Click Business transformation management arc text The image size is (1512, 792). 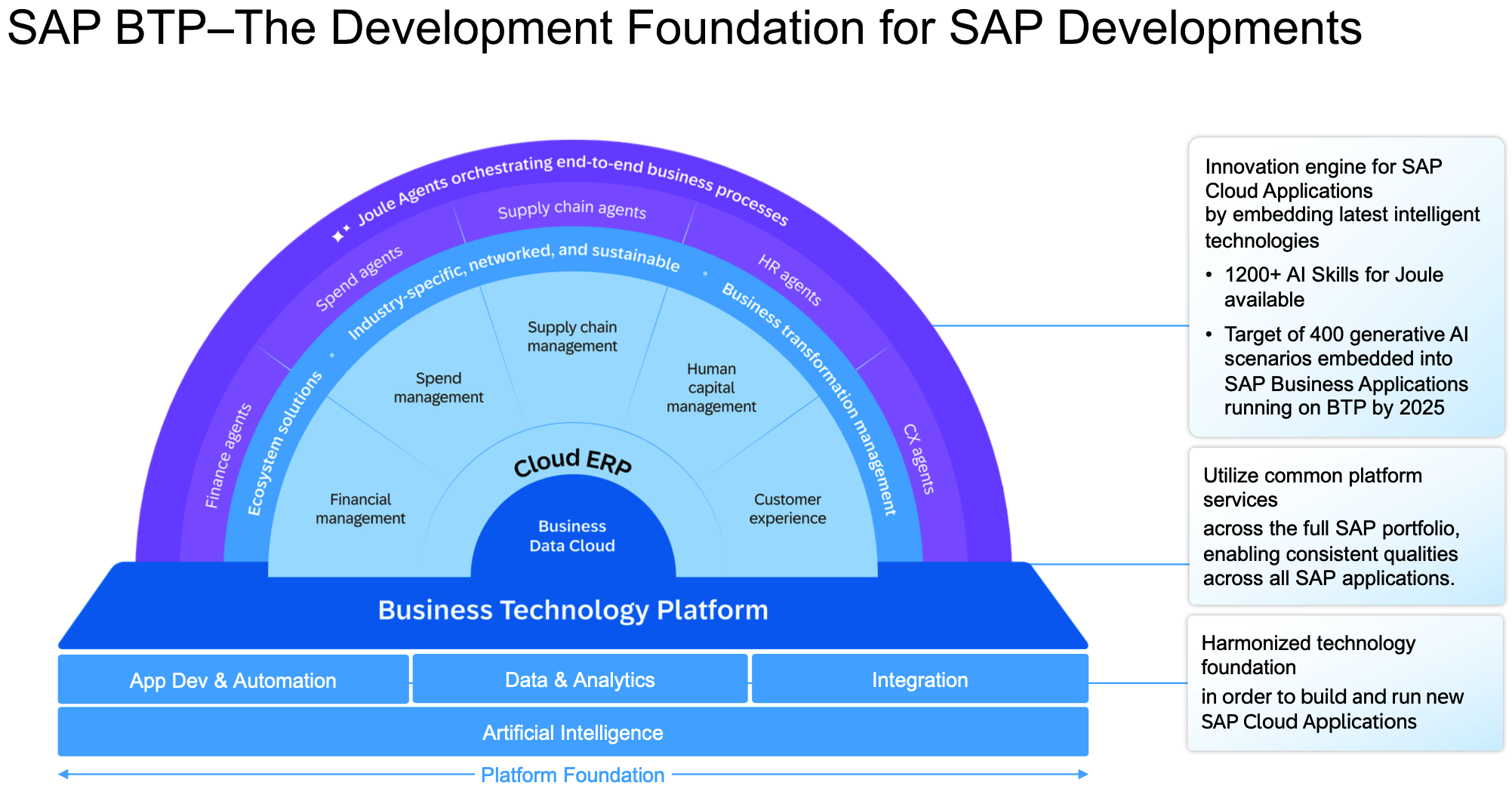point(810,398)
